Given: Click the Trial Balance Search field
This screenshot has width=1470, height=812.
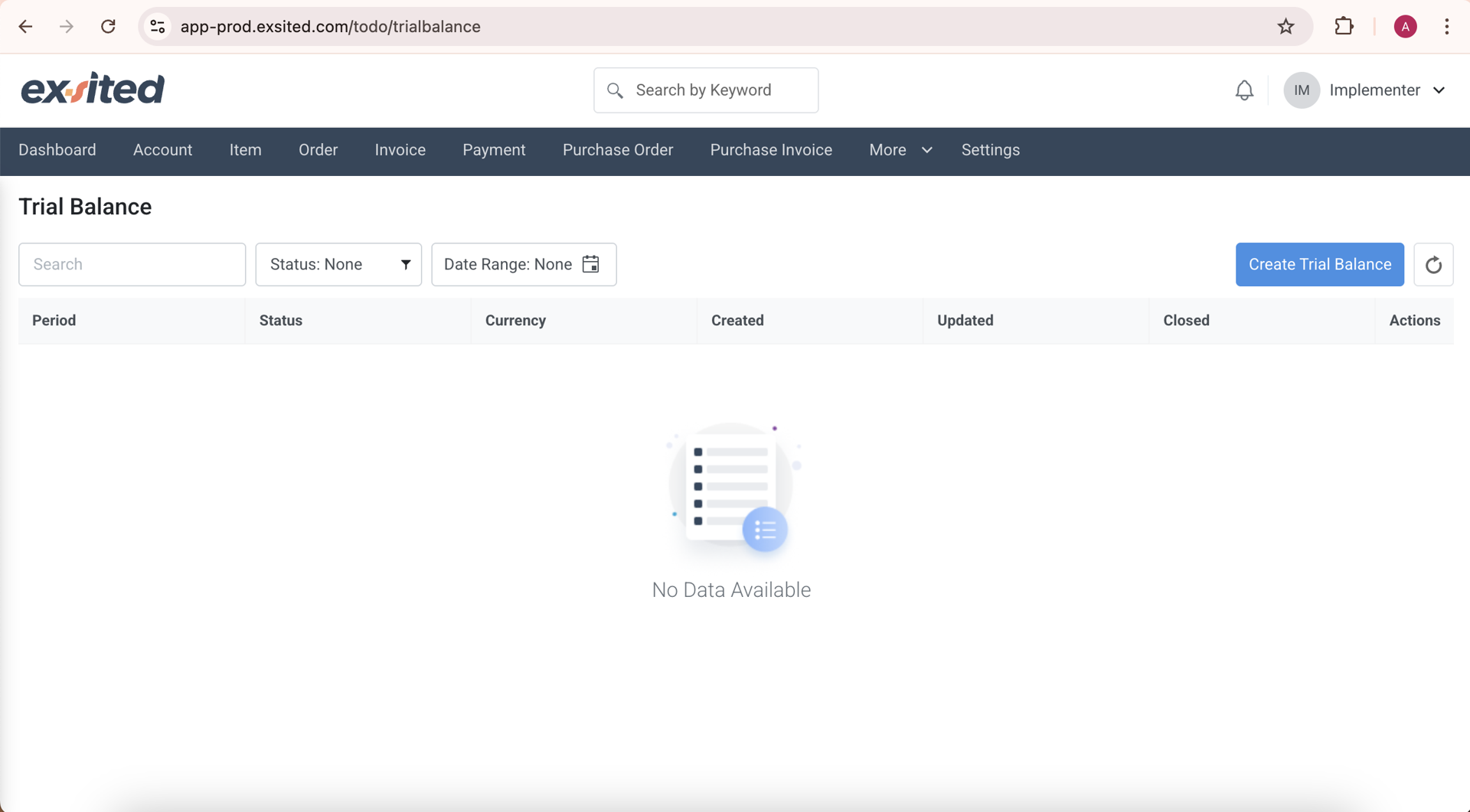Looking at the screenshot, I should click(x=132, y=265).
